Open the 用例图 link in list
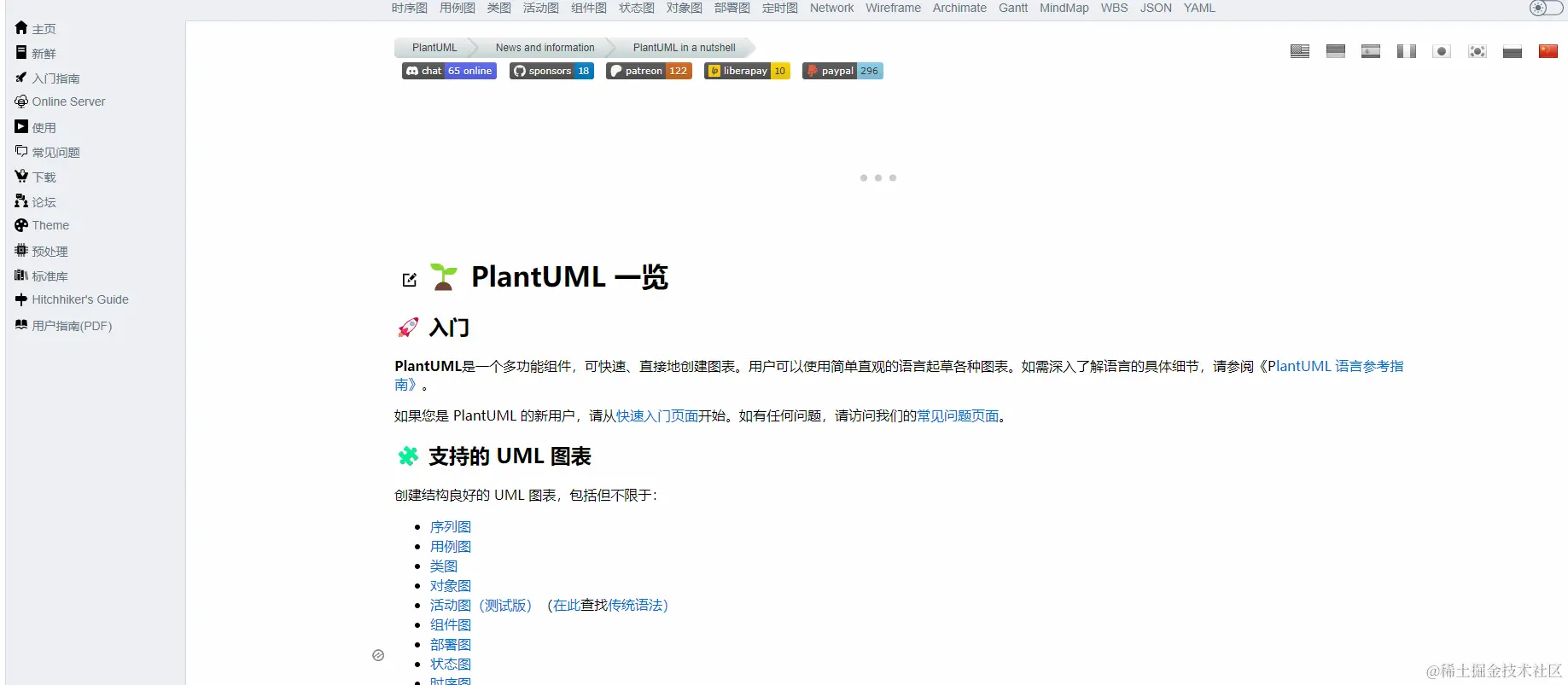 pyautogui.click(x=451, y=547)
